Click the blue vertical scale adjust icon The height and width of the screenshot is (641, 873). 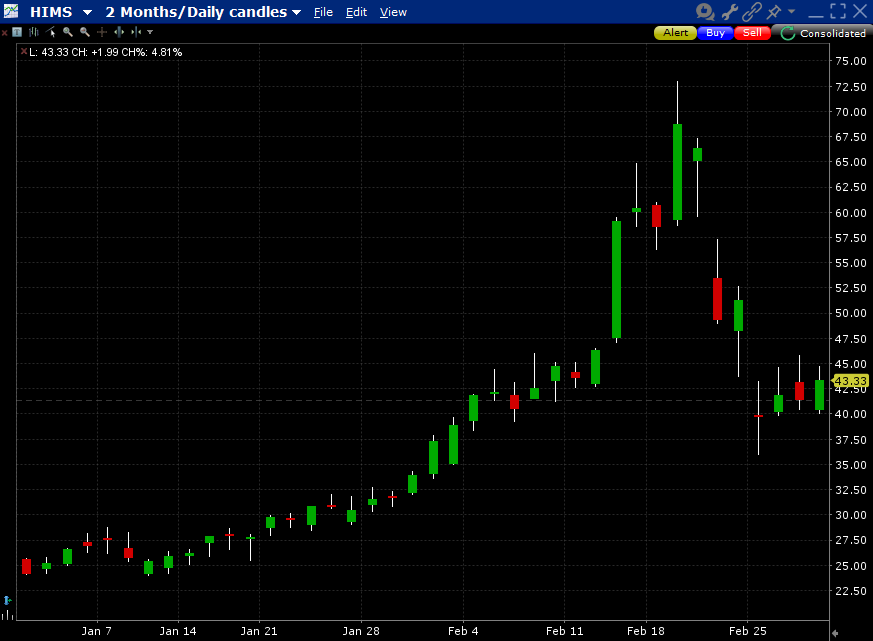(x=7, y=600)
